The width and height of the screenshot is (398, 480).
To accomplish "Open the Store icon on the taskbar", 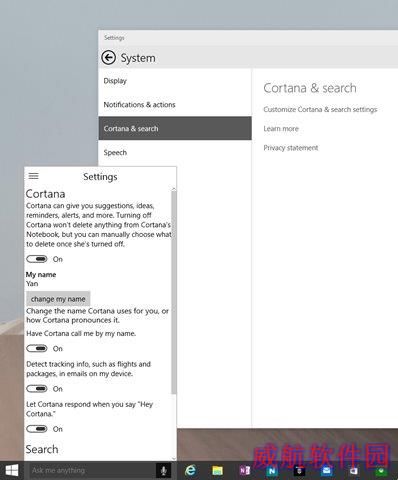I will (299, 471).
